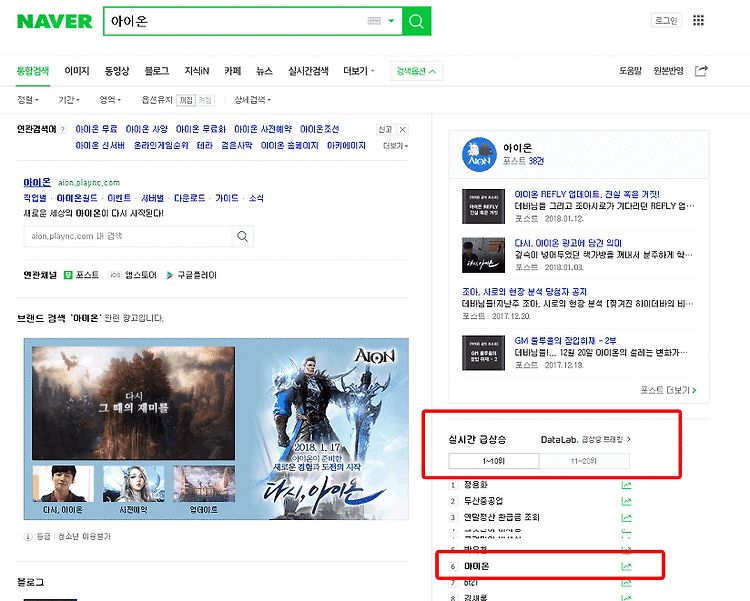Open the 정렬 dropdown
The image size is (750, 601).
(28, 100)
